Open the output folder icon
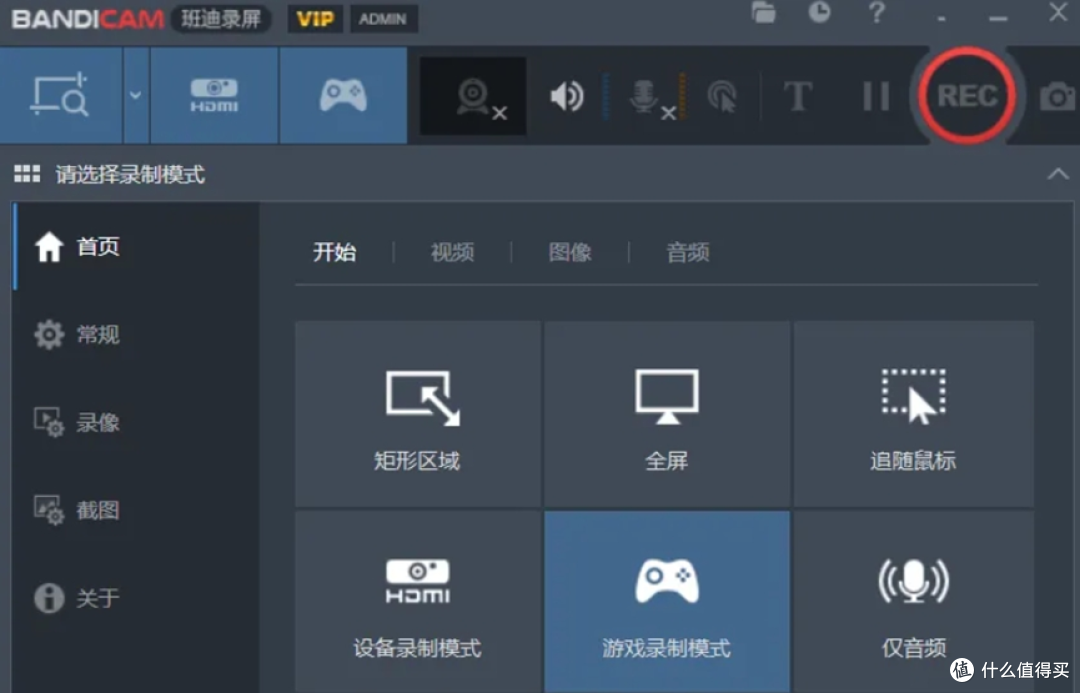Image resolution: width=1080 pixels, height=693 pixels. pos(763,12)
